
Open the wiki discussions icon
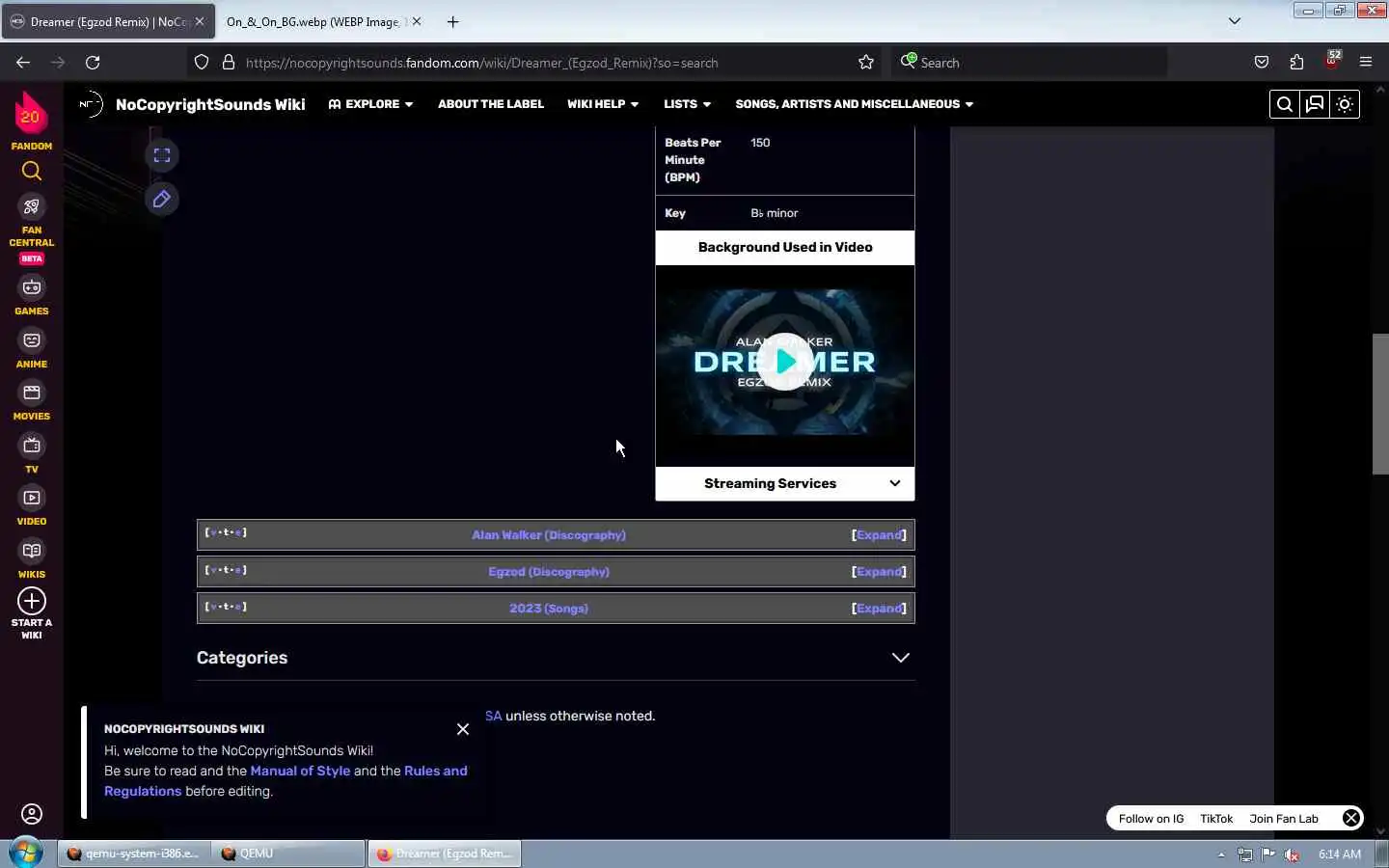tap(1315, 104)
